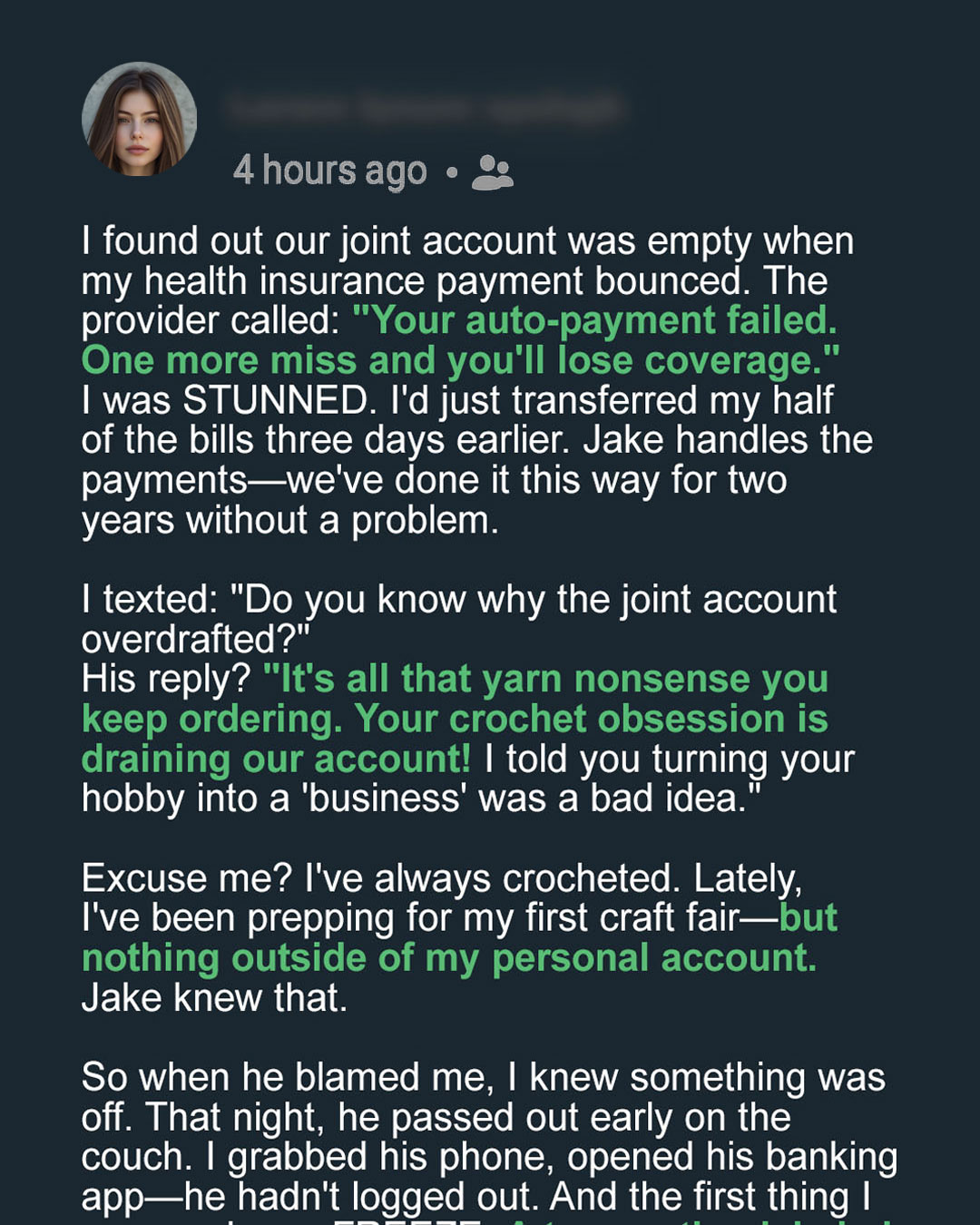980x1225 pixels.
Task: Open the "4 hours ago" timestamp
Action: [x=329, y=171]
